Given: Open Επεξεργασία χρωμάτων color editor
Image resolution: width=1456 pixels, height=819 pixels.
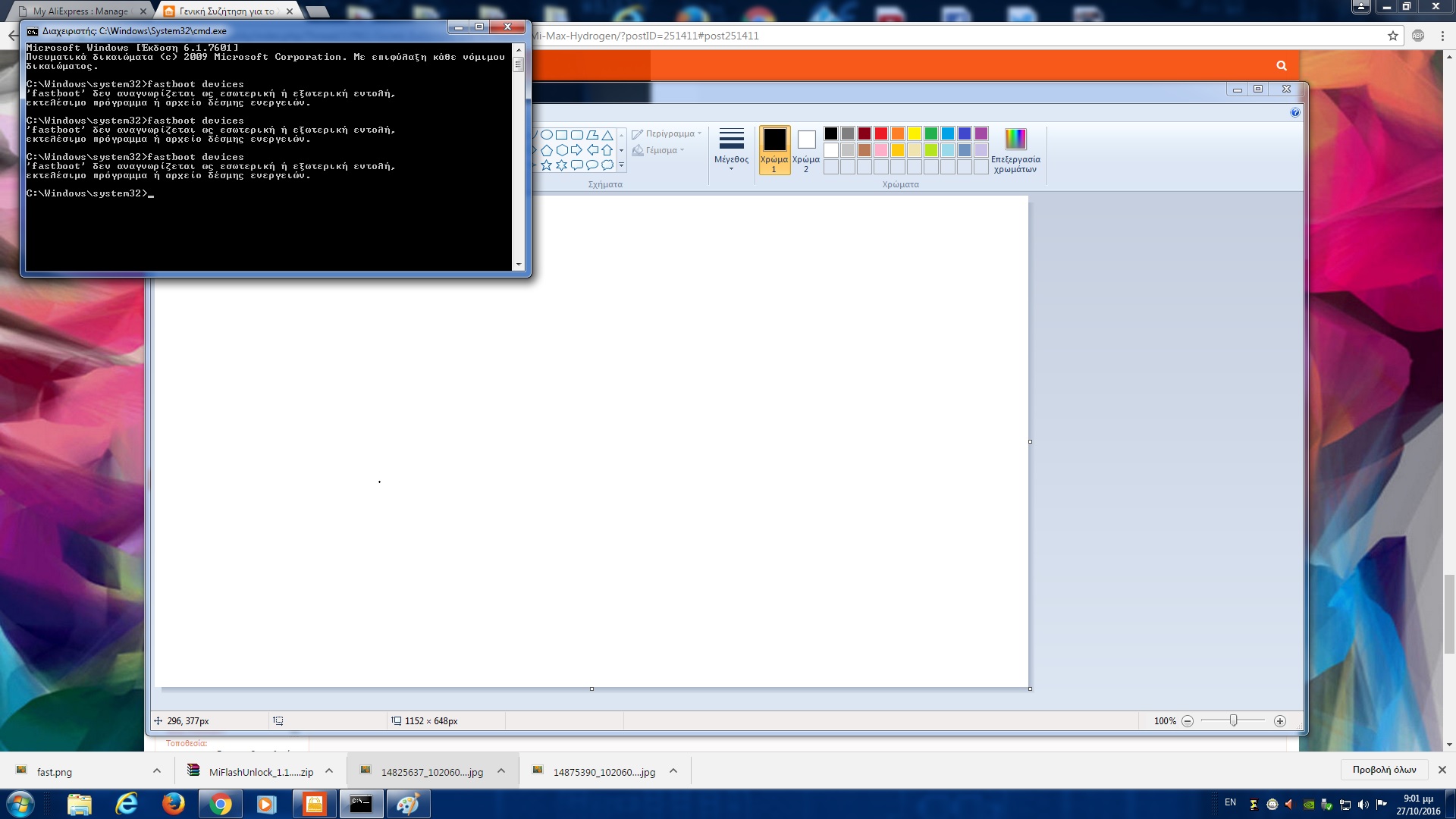Looking at the screenshot, I should 1015,150.
